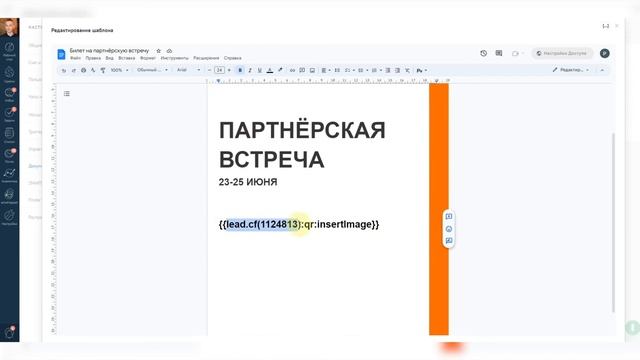Viewport: 640px width, 360px height.
Task: Collapse the Docs menus with chevron
Action: click(x=602, y=70)
